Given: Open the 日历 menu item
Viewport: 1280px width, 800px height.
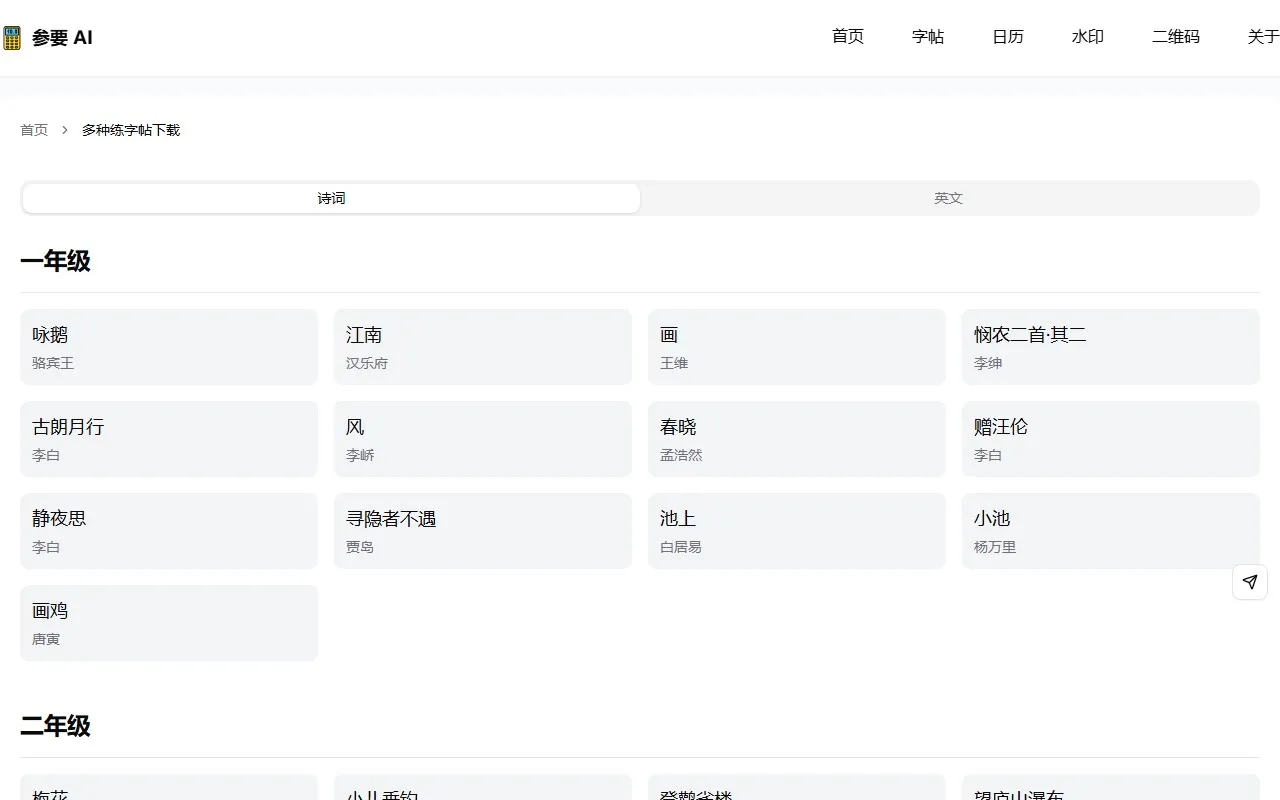Looking at the screenshot, I should tap(1008, 37).
